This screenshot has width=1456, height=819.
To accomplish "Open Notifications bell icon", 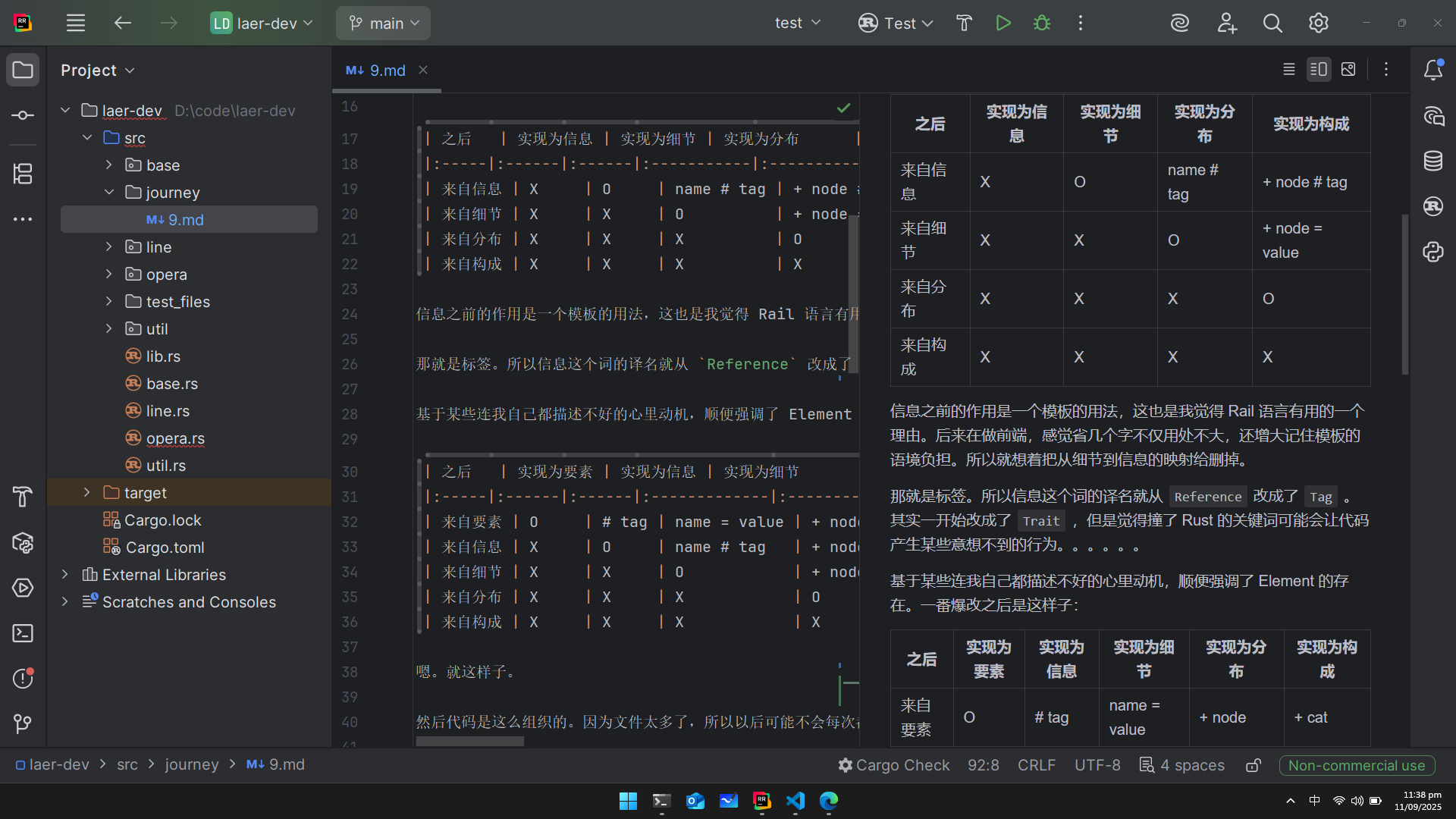I will 1433,71.
